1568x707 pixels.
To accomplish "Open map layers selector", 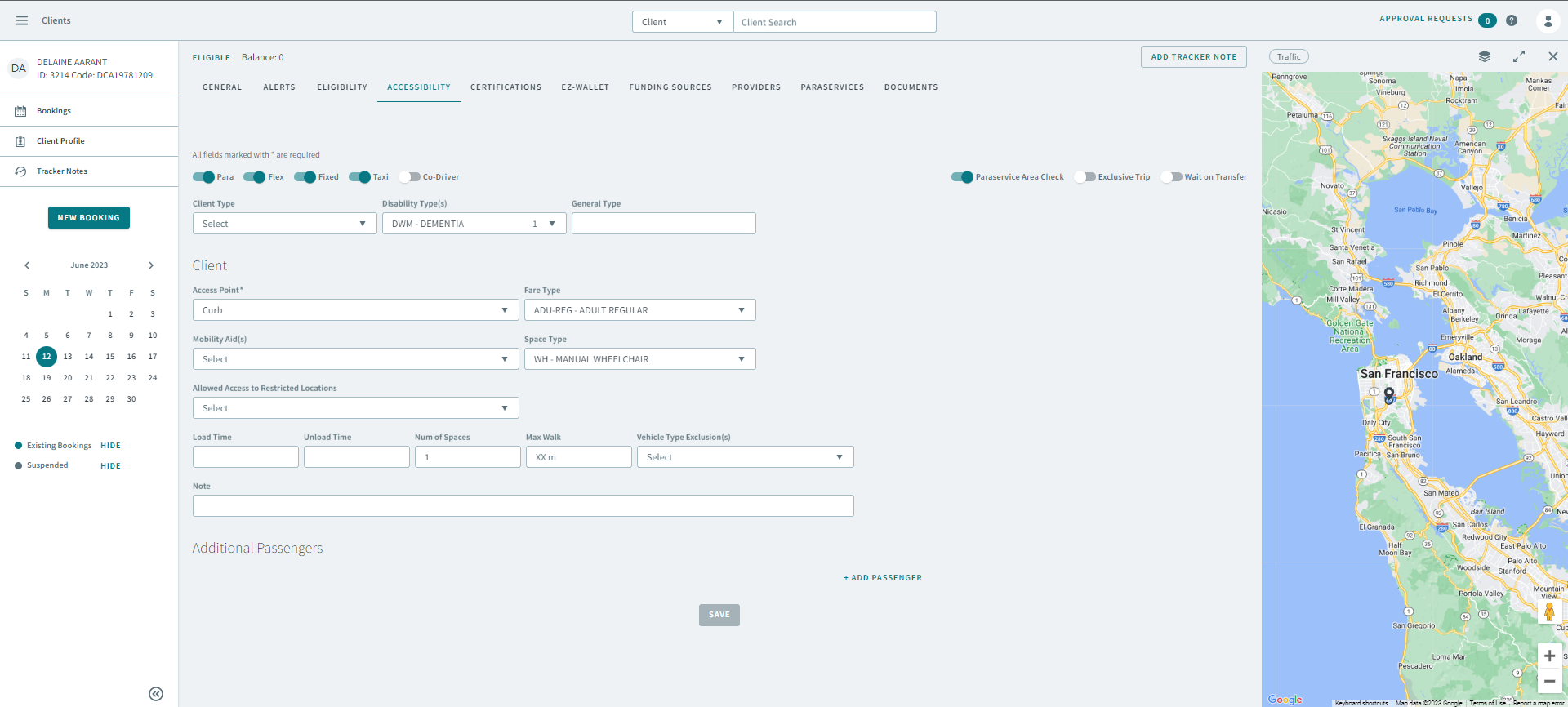I will point(1485,56).
